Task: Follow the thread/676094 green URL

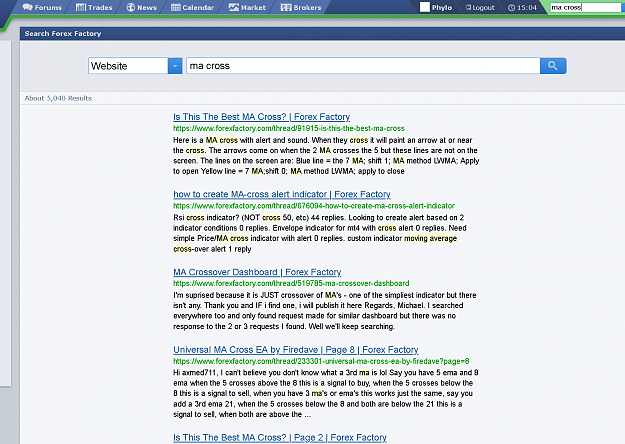Action: (314, 206)
